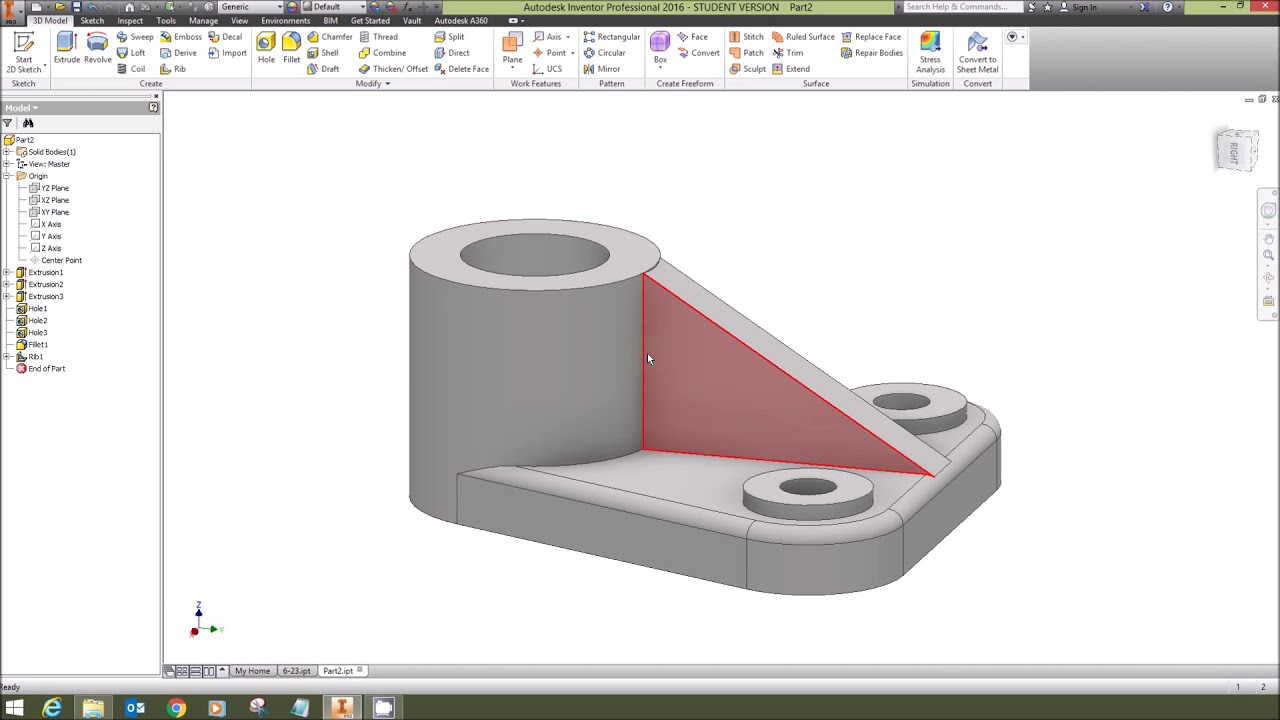Choose Delete Face tool
The width and height of the screenshot is (1280, 720).
tap(461, 69)
